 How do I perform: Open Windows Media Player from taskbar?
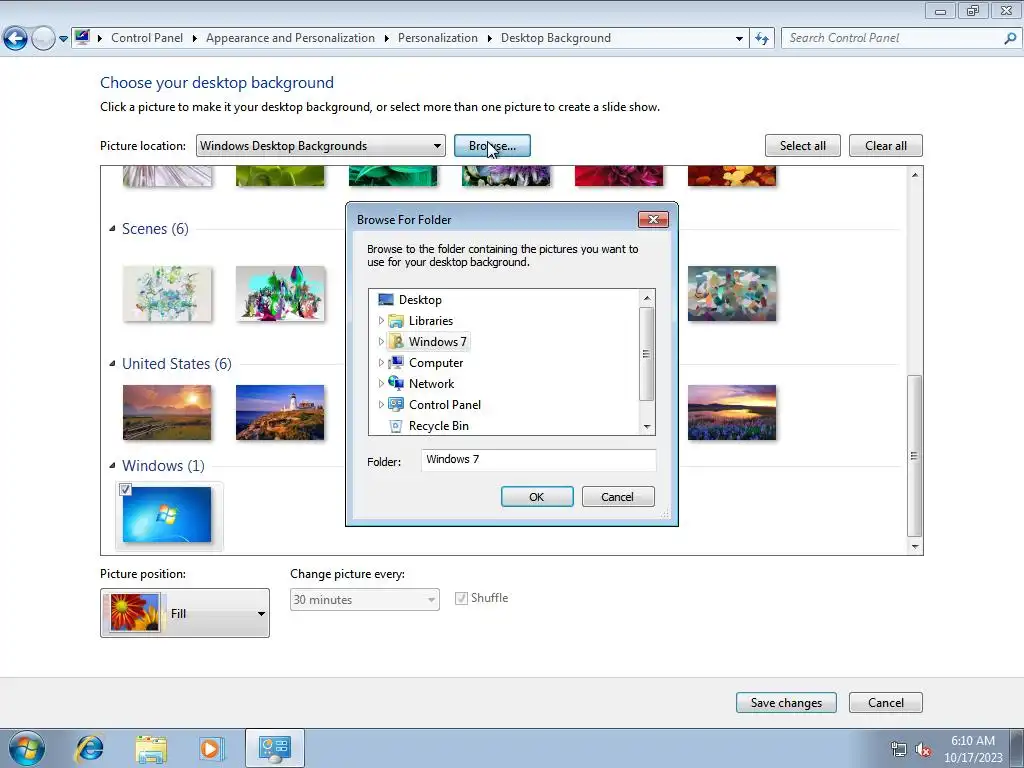click(211, 748)
